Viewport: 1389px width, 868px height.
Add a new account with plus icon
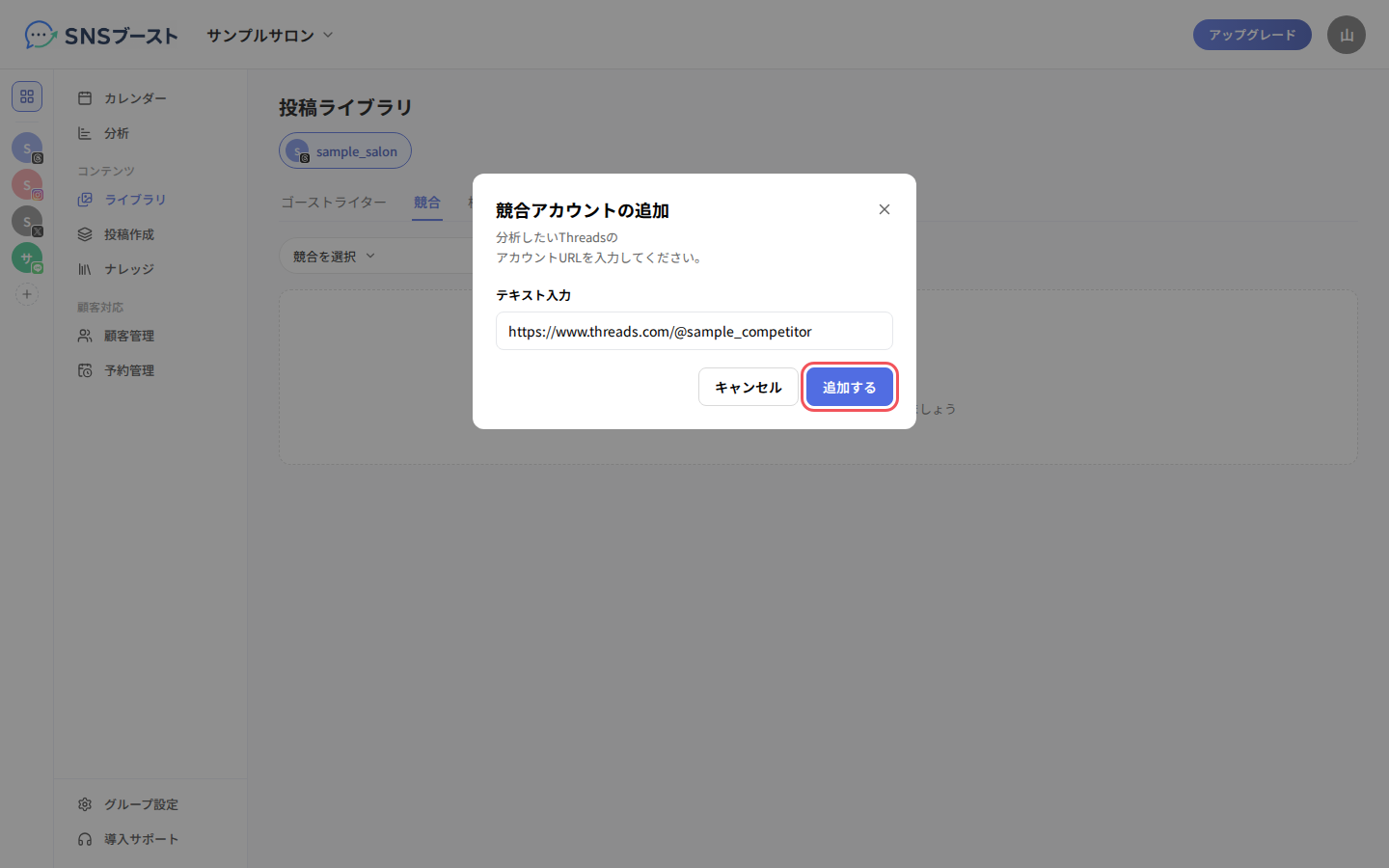(x=27, y=294)
